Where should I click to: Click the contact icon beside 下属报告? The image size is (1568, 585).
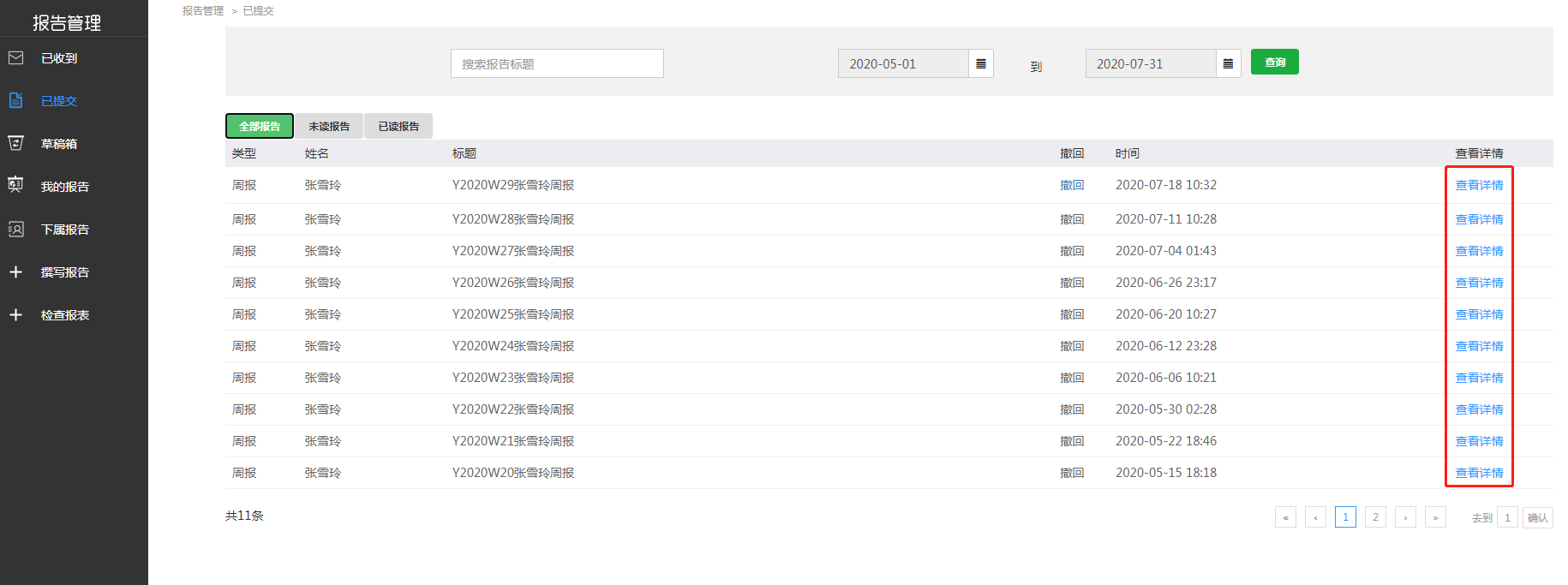[15, 229]
